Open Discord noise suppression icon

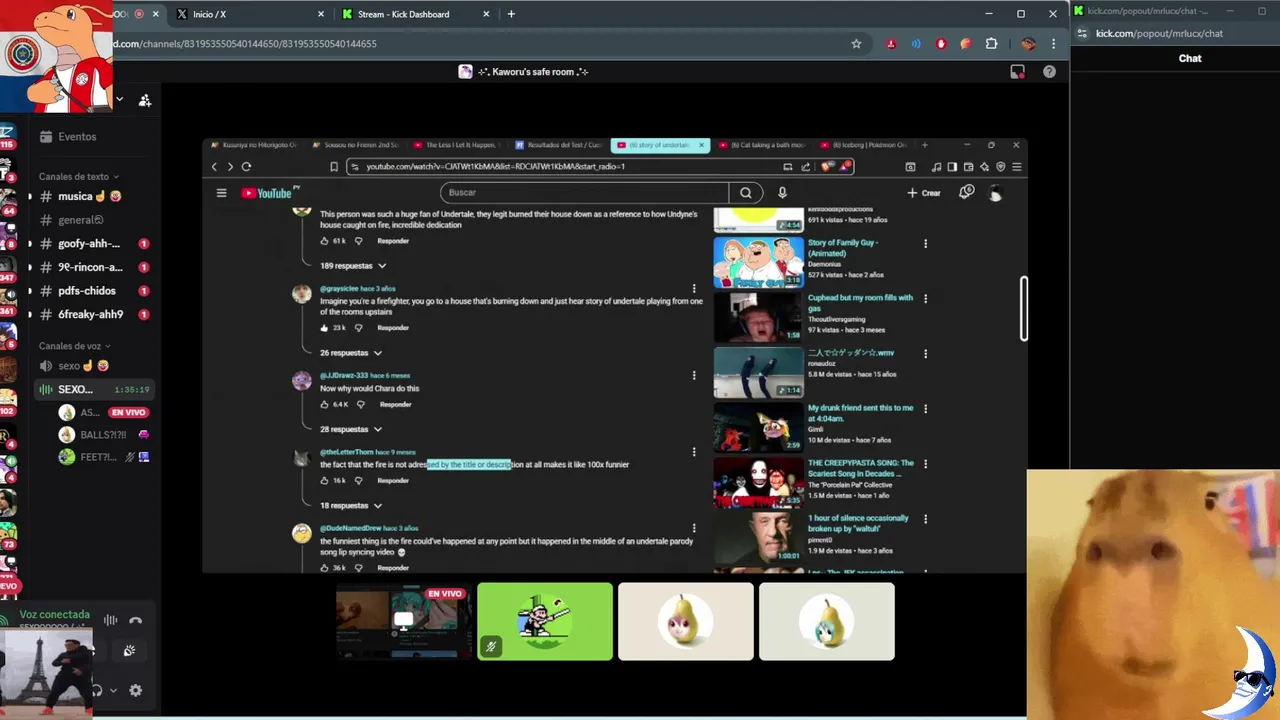111,620
